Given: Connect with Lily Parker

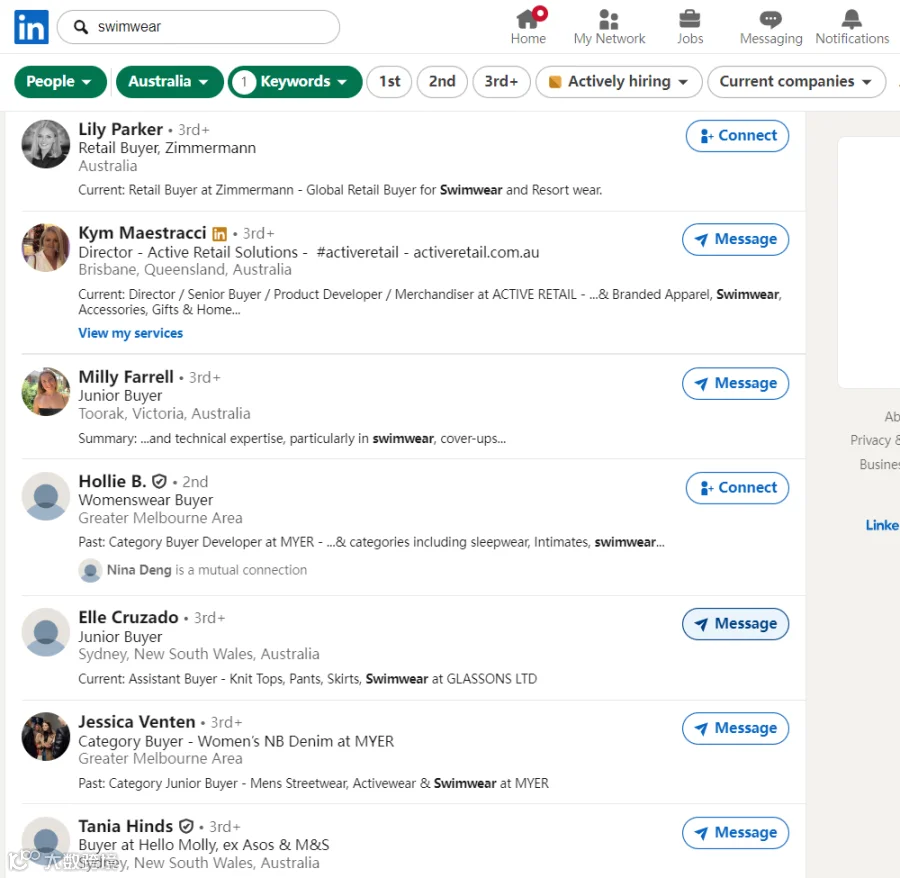Looking at the screenshot, I should 738,136.
